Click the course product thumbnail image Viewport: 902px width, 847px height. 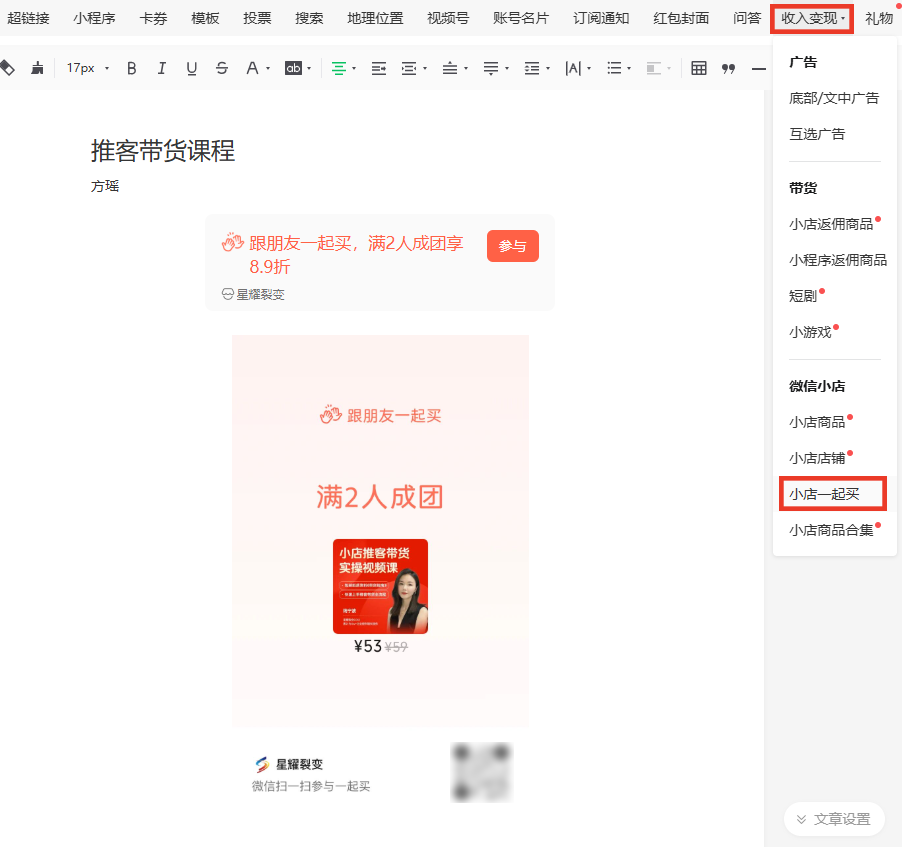point(380,586)
